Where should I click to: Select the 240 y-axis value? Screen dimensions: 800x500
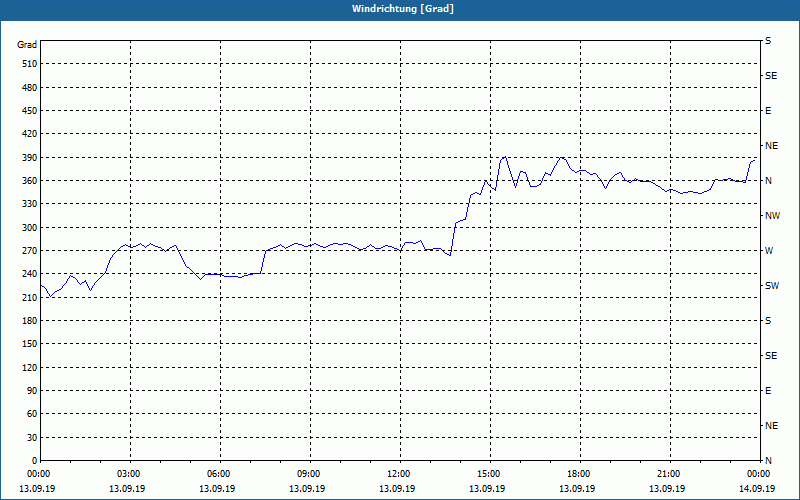[30, 274]
